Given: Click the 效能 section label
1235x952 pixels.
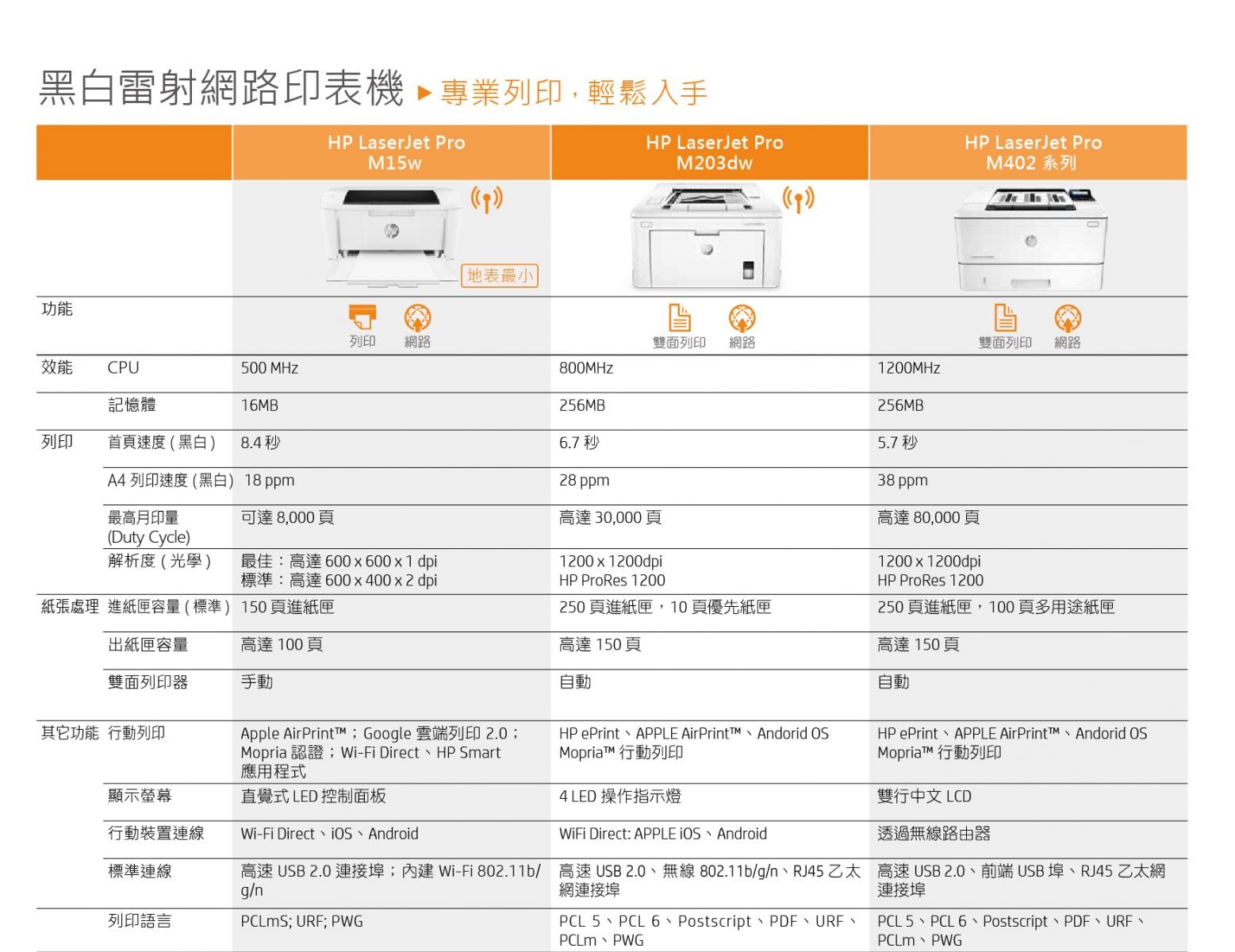Looking at the screenshot, I should (x=57, y=367).
